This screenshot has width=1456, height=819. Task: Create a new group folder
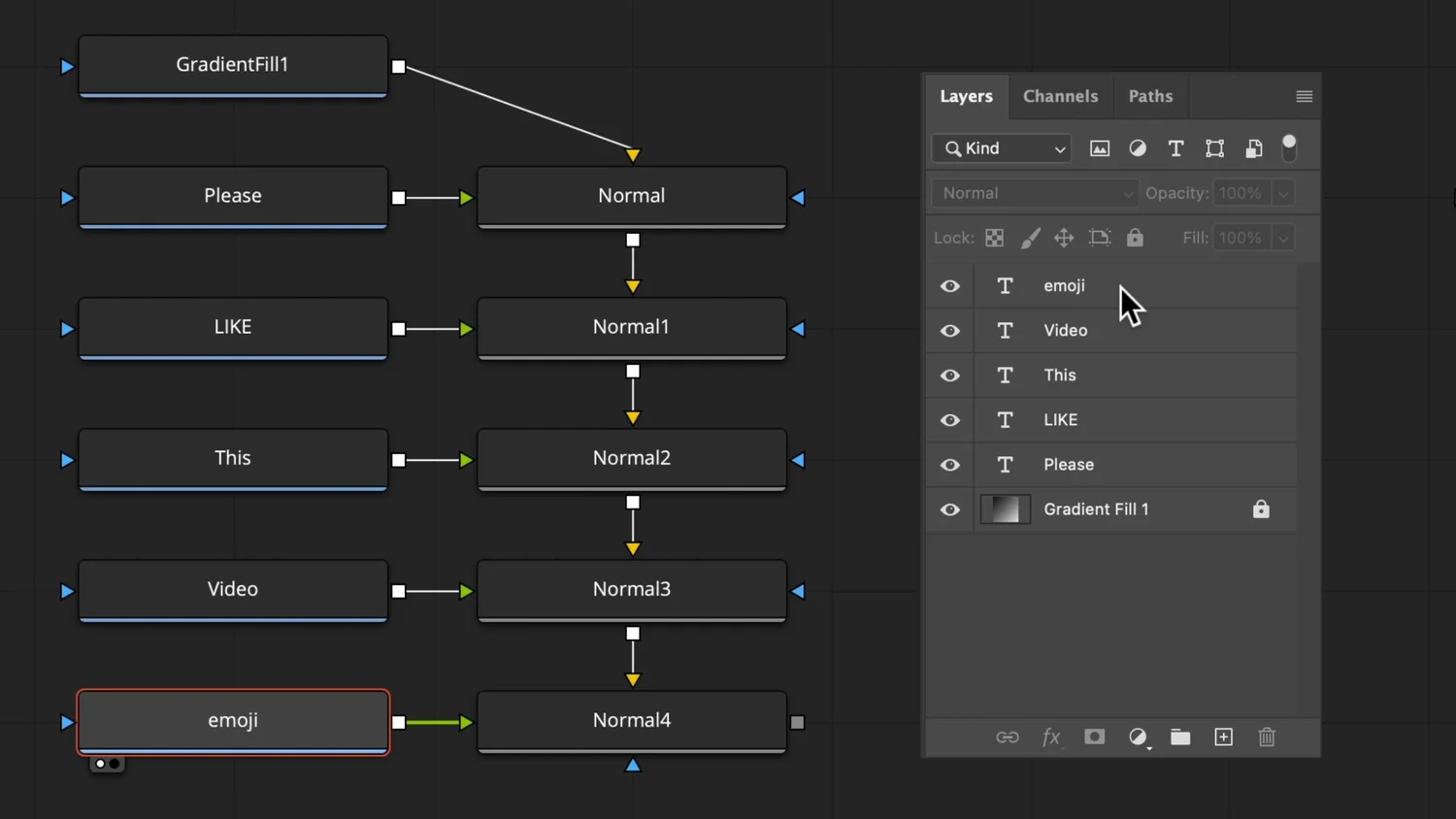(x=1180, y=737)
